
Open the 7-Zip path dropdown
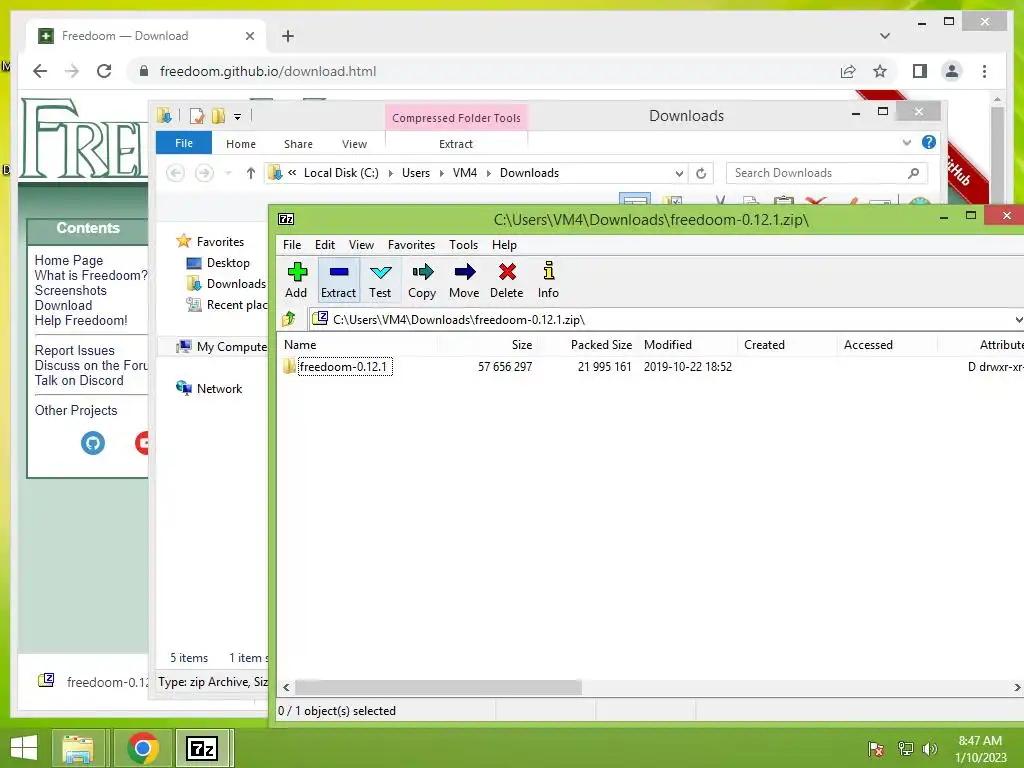(x=1017, y=319)
